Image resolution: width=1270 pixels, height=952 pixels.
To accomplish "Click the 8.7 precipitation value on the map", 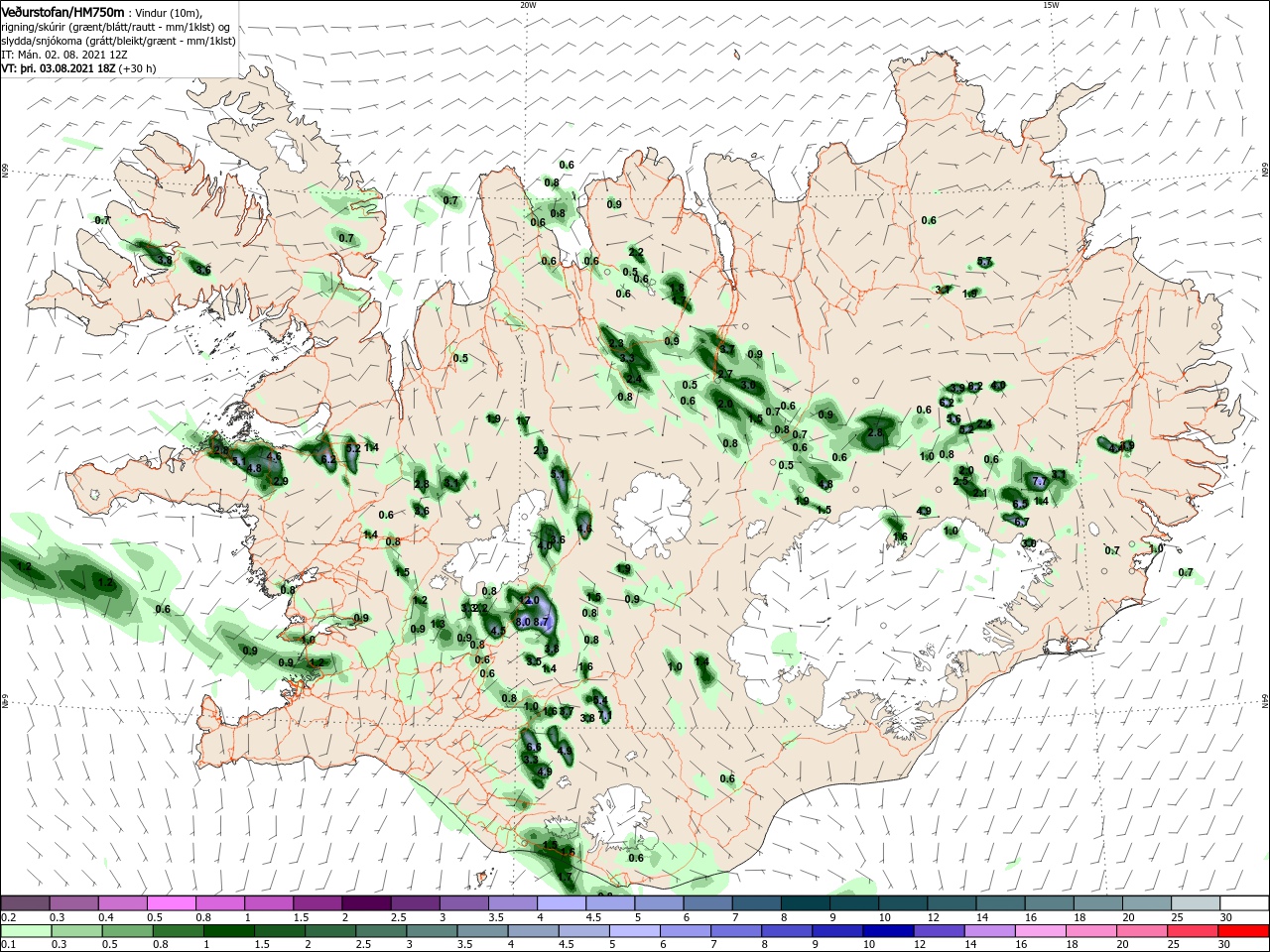I will pos(542,621).
